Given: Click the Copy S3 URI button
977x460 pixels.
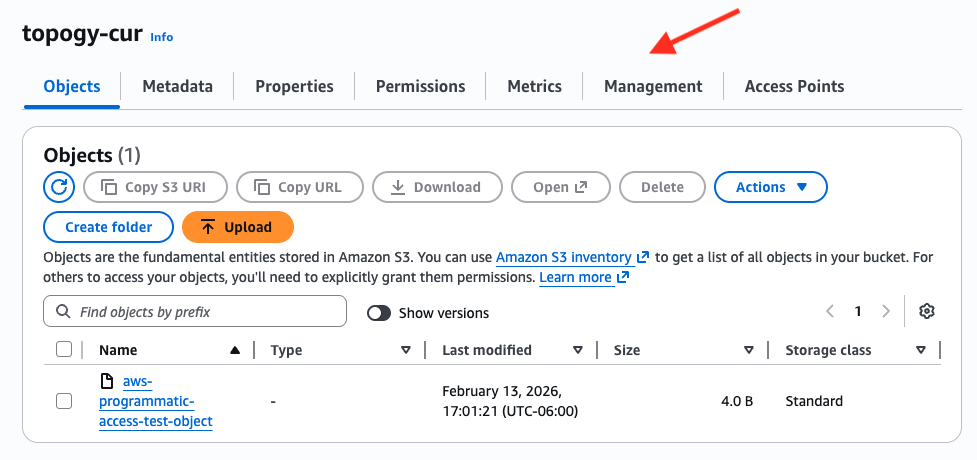Looking at the screenshot, I should (155, 187).
